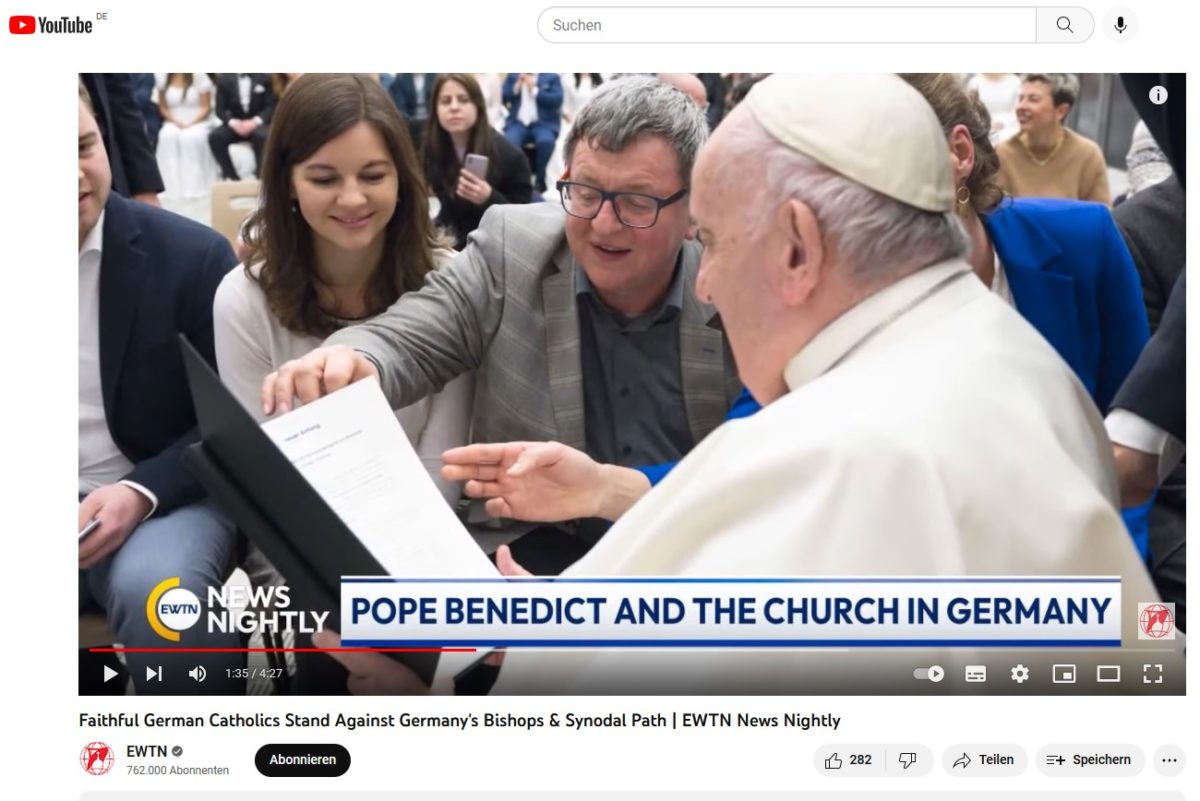Viewport: 1200px width, 801px height.
Task: Toggle subtitles on the video
Action: tap(975, 674)
